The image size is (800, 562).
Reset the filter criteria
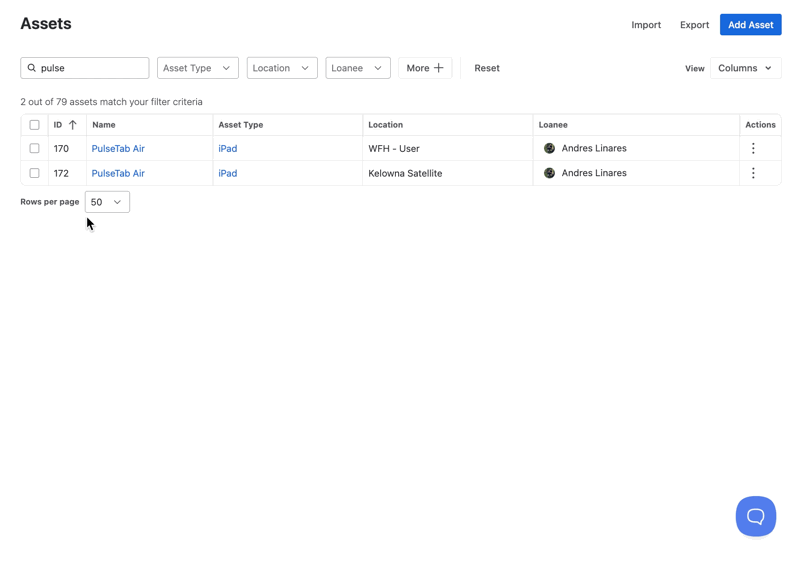(x=487, y=68)
